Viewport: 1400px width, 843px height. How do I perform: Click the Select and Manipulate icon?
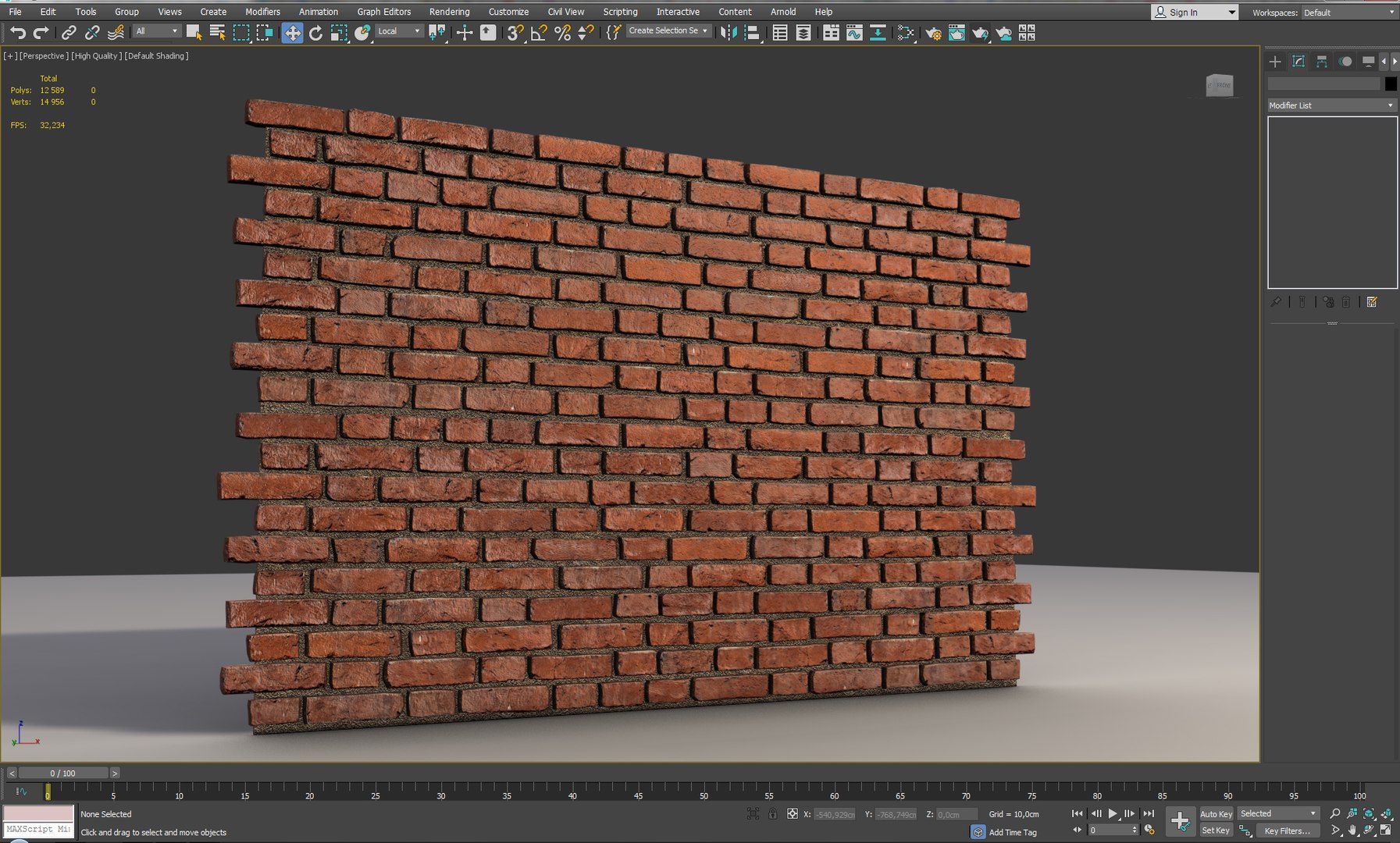point(465,32)
